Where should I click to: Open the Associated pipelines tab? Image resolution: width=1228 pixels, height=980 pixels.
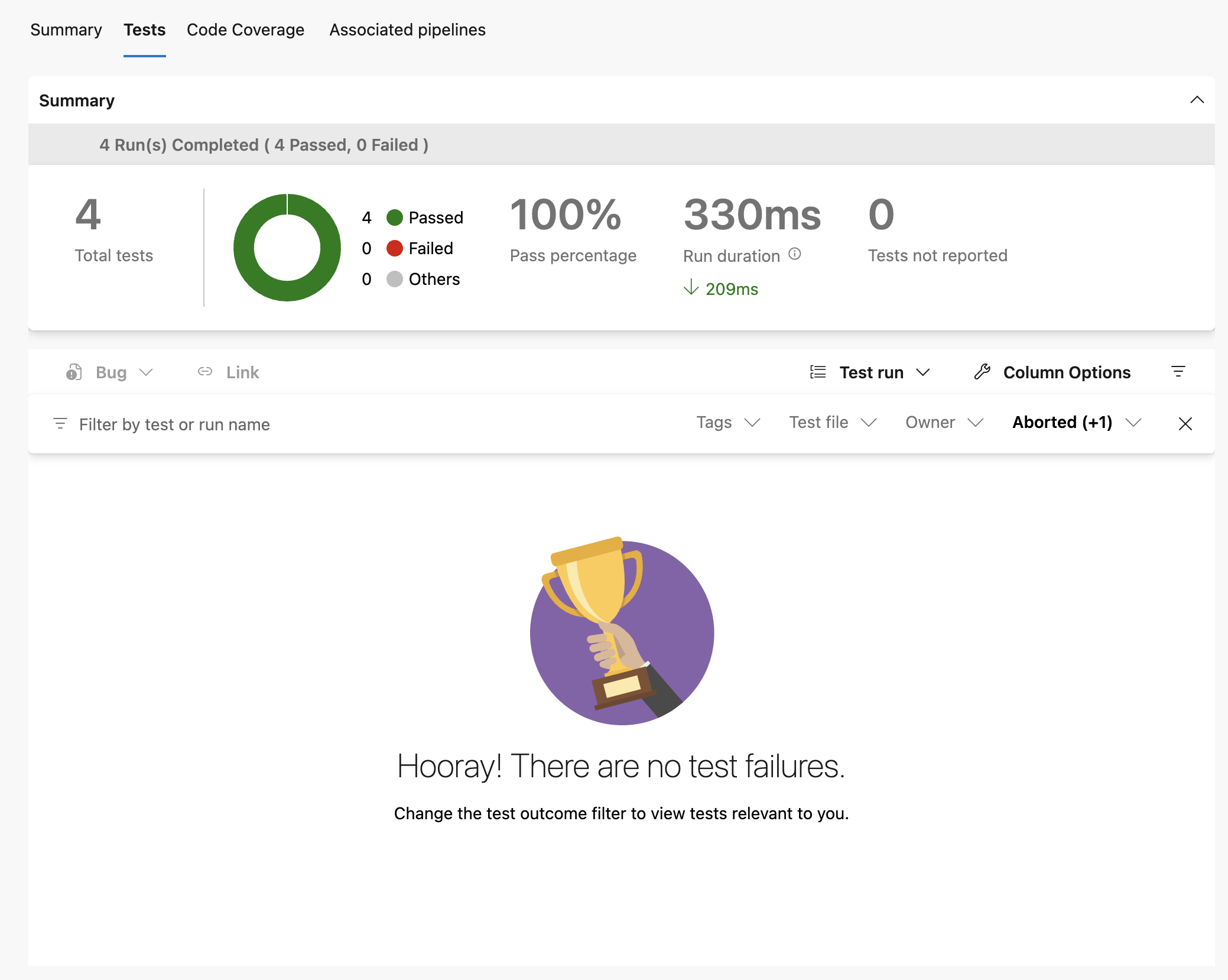407,30
